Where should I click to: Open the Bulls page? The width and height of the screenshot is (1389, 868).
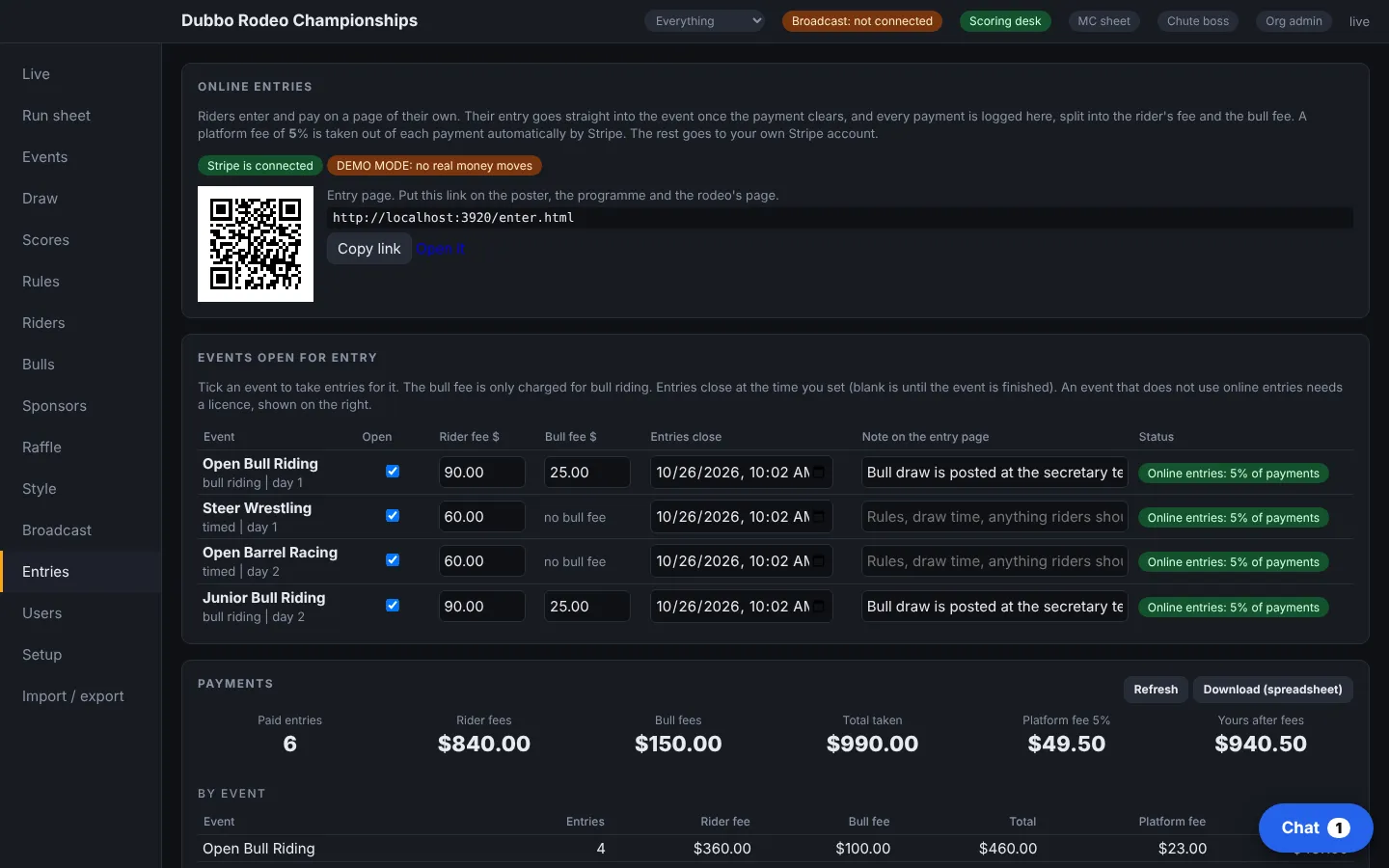click(81, 365)
